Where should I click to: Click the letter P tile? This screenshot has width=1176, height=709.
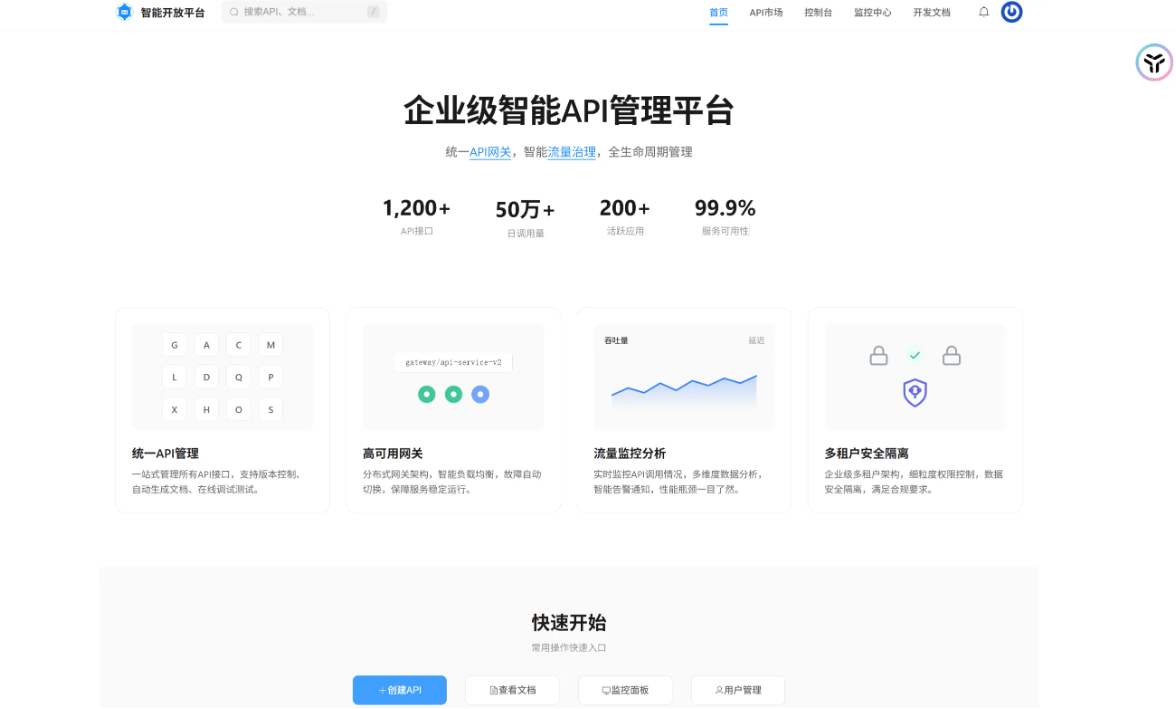271,377
